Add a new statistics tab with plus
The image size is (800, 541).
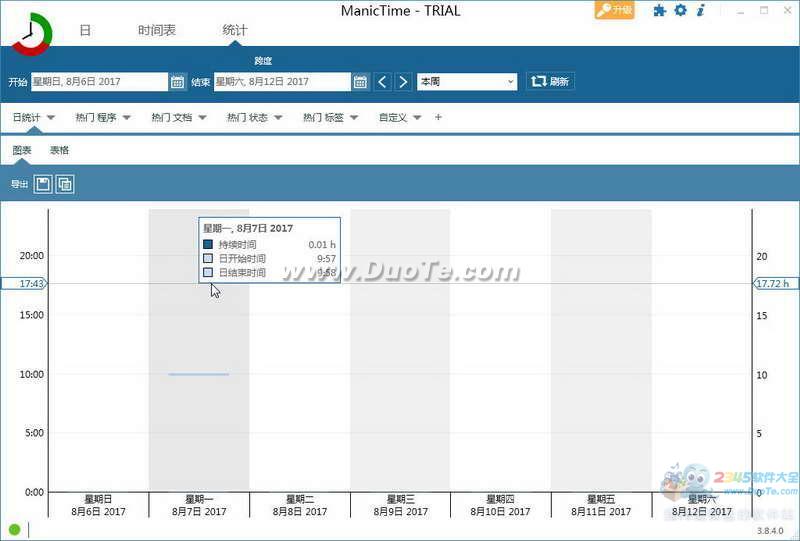[x=438, y=118]
